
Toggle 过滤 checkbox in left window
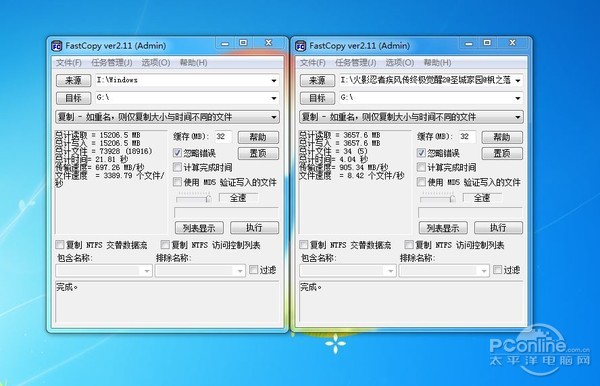tap(253, 270)
